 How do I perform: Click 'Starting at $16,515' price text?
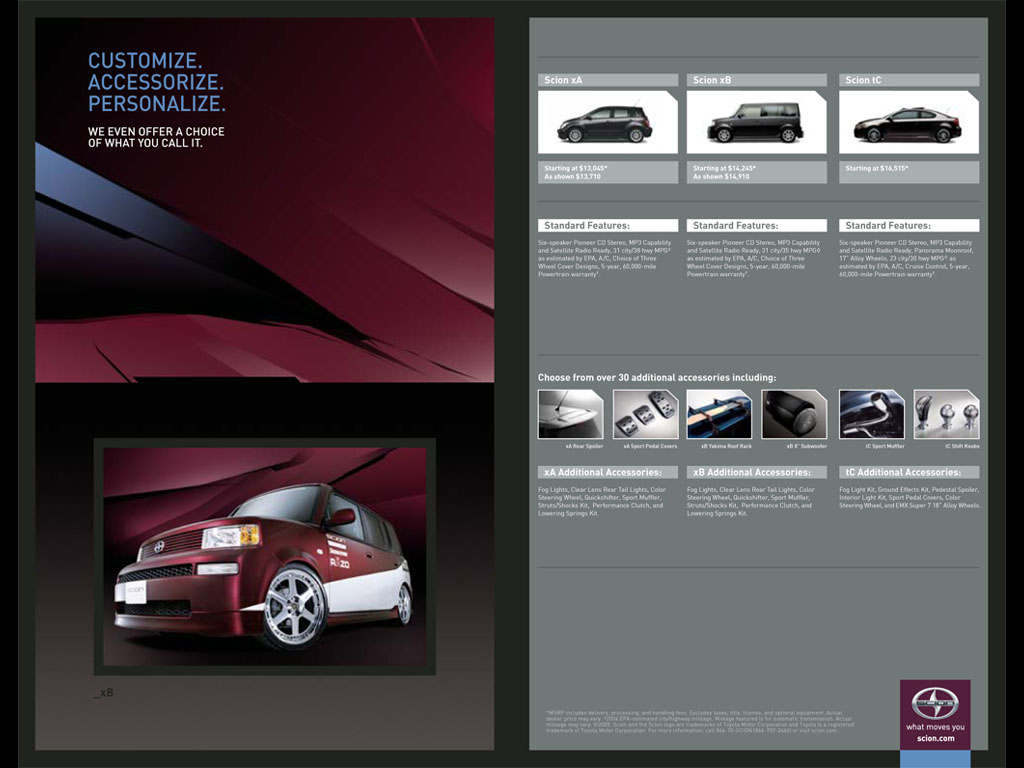(x=876, y=168)
